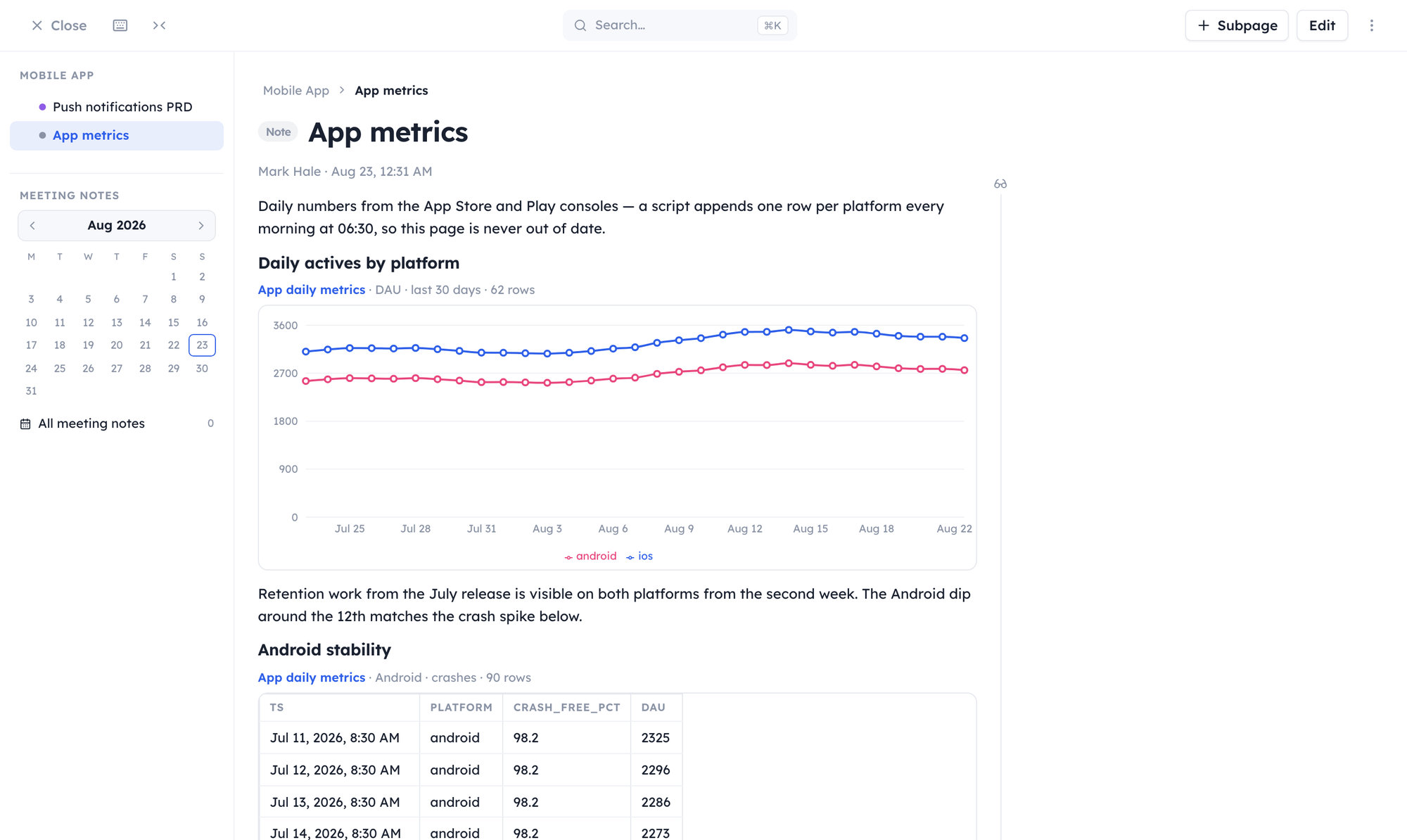Click the CRASH_FREE_PCT column header
The image size is (1407, 840).
coord(567,708)
